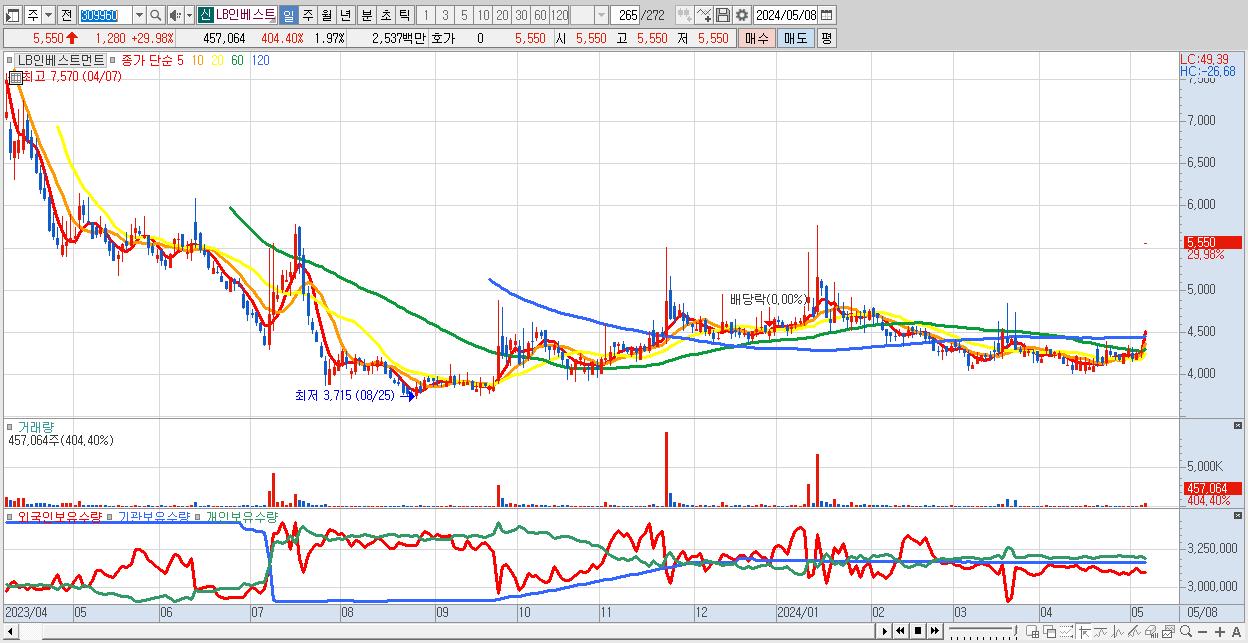Click the chart screenshot icon beside bottom magnifier
The image size is (1248, 643).
coord(1168,632)
